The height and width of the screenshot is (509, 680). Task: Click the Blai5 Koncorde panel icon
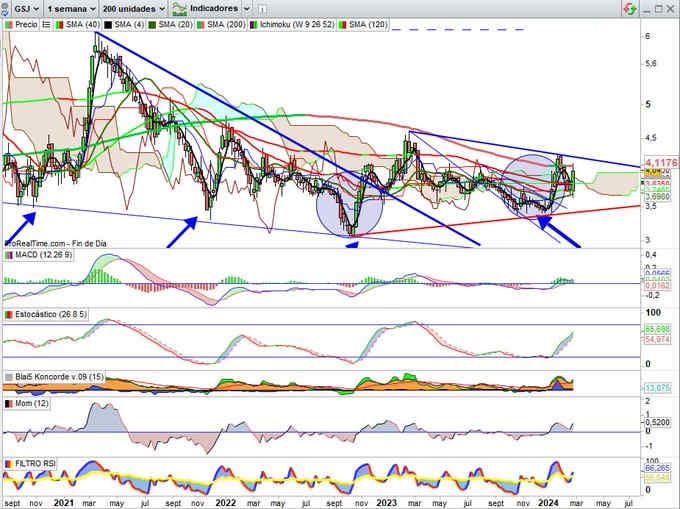[x=8, y=377]
